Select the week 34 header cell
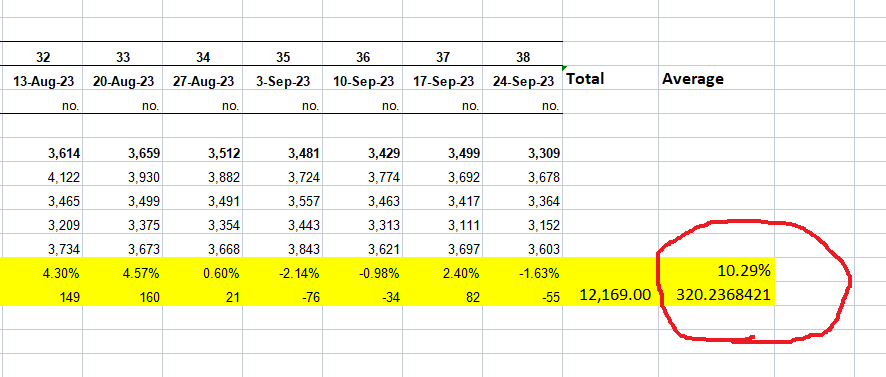Image resolution: width=886 pixels, height=377 pixels. pos(203,54)
